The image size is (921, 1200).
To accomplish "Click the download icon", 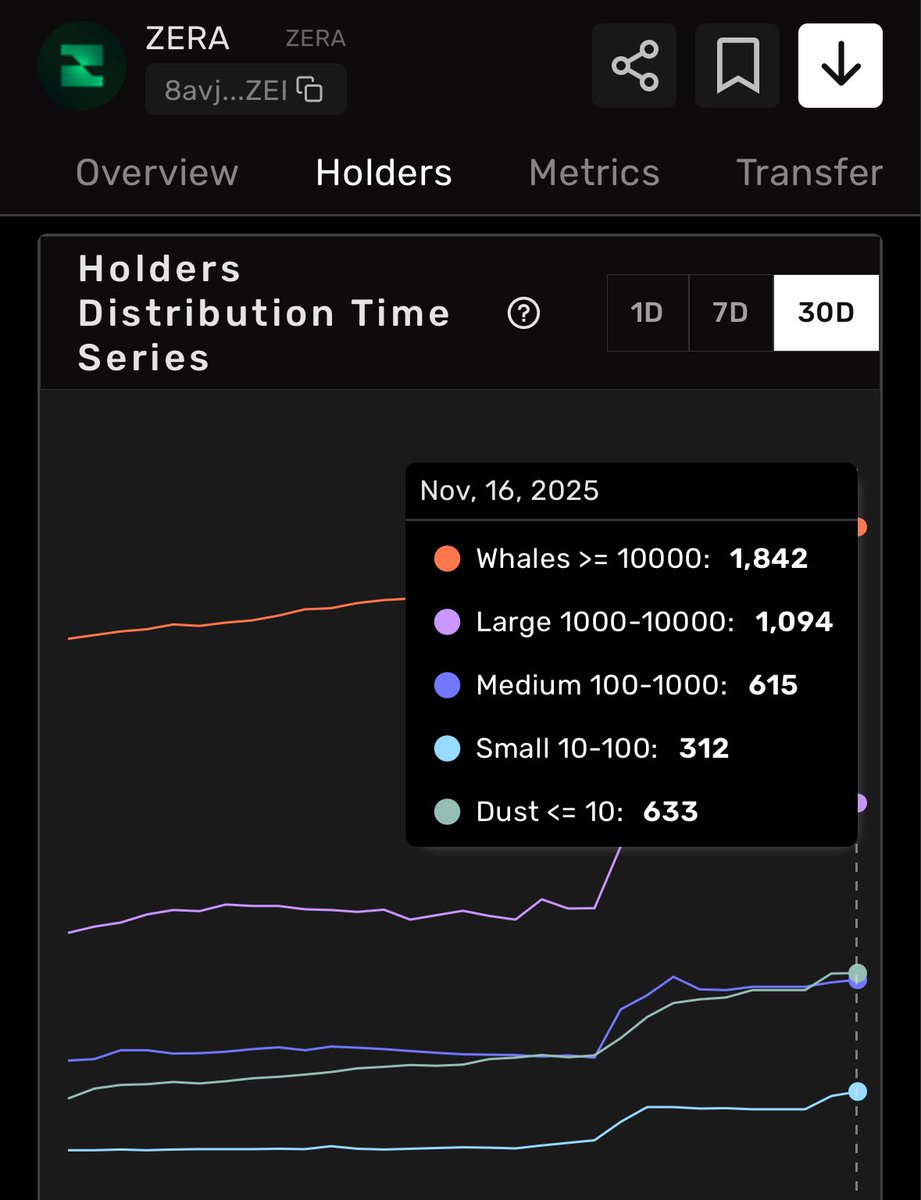I will (839, 65).
